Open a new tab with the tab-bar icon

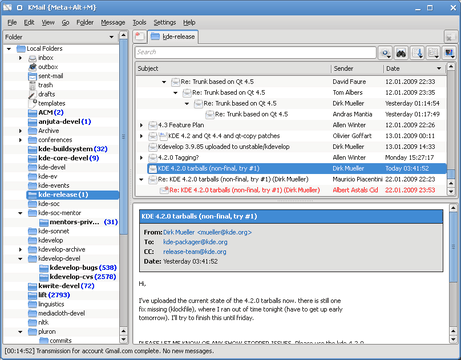(x=140, y=37)
